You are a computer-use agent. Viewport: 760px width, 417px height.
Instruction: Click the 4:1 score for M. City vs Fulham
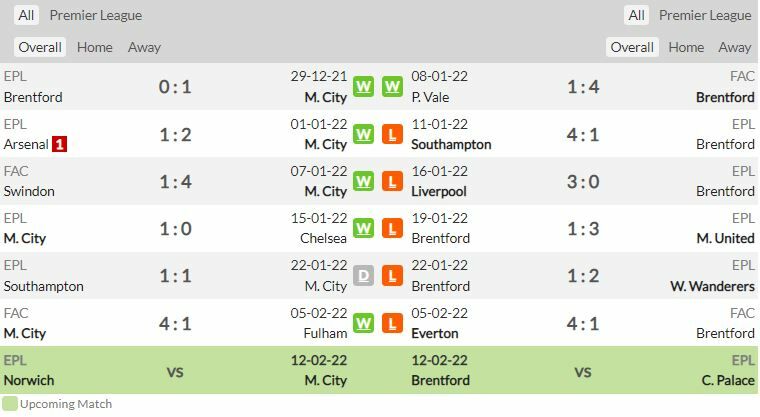pyautogui.click(x=175, y=323)
